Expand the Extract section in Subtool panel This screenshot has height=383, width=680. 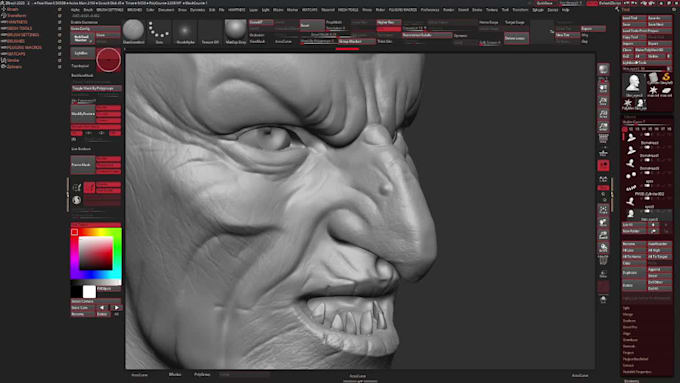[x=628, y=366]
